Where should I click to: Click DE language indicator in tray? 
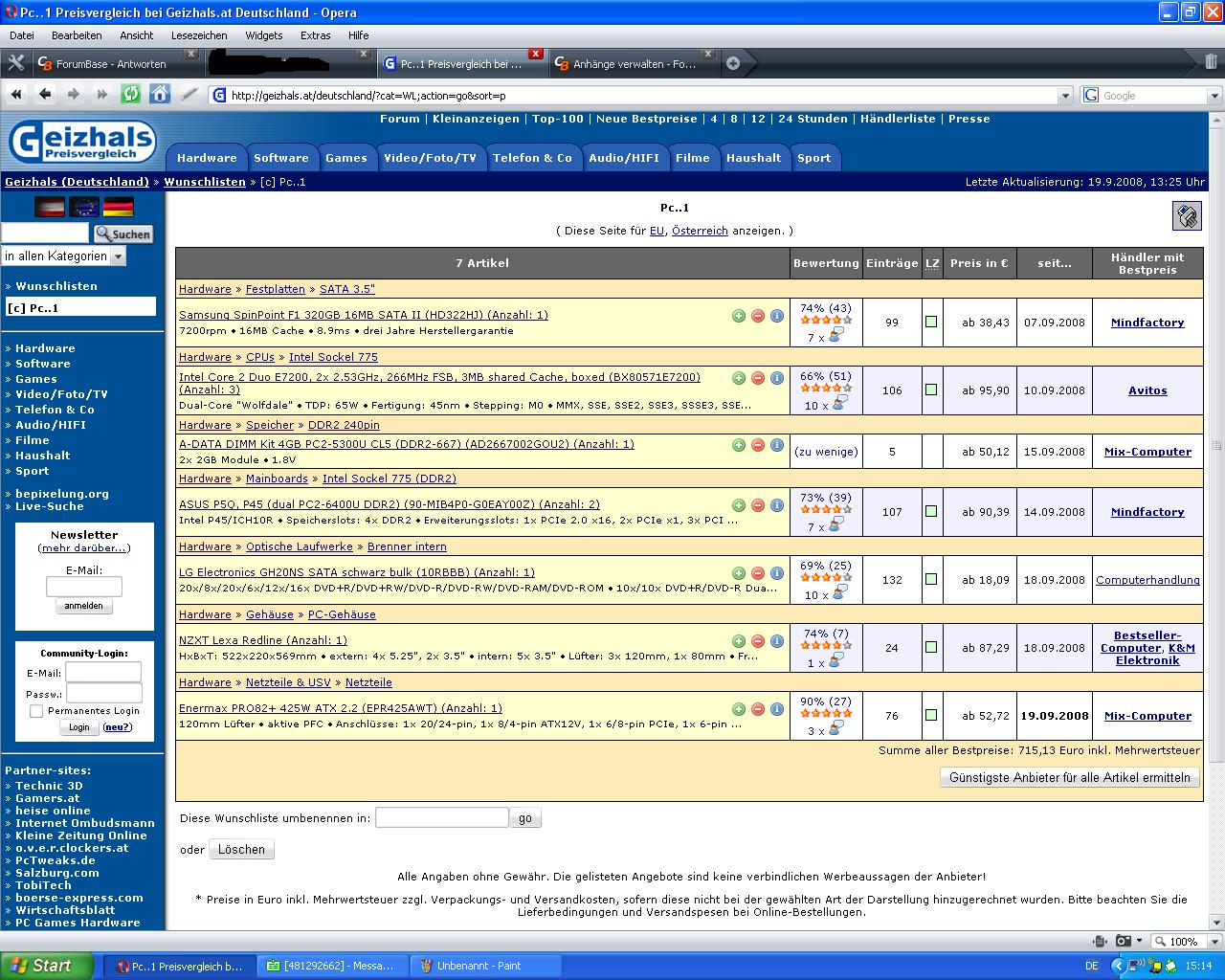(1092, 966)
